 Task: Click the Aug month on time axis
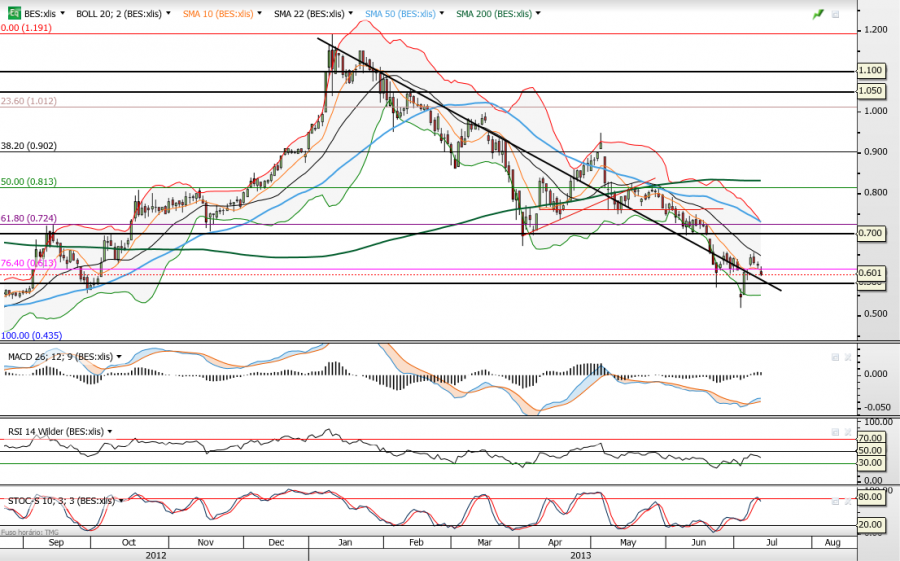pyautogui.click(x=832, y=542)
